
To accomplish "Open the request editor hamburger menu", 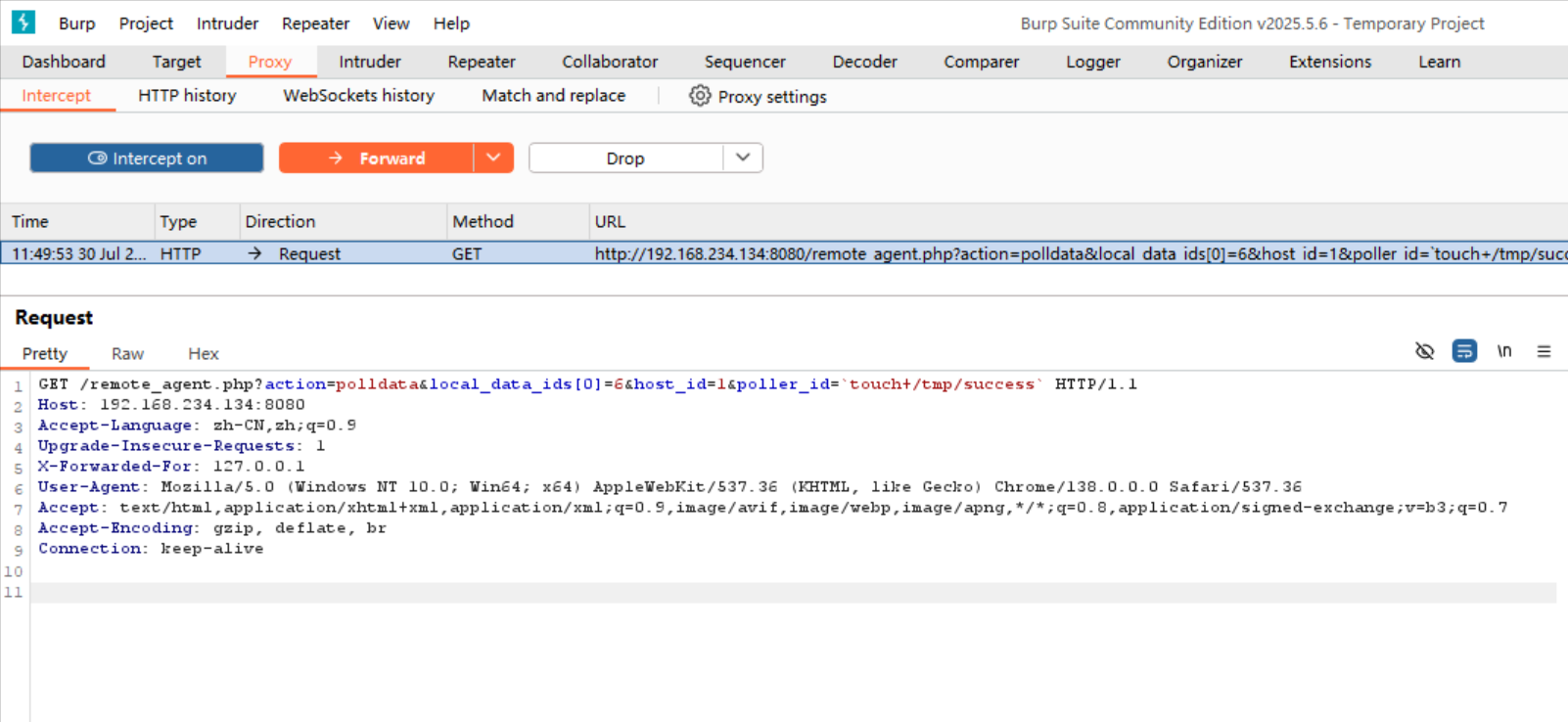I will 1544,351.
